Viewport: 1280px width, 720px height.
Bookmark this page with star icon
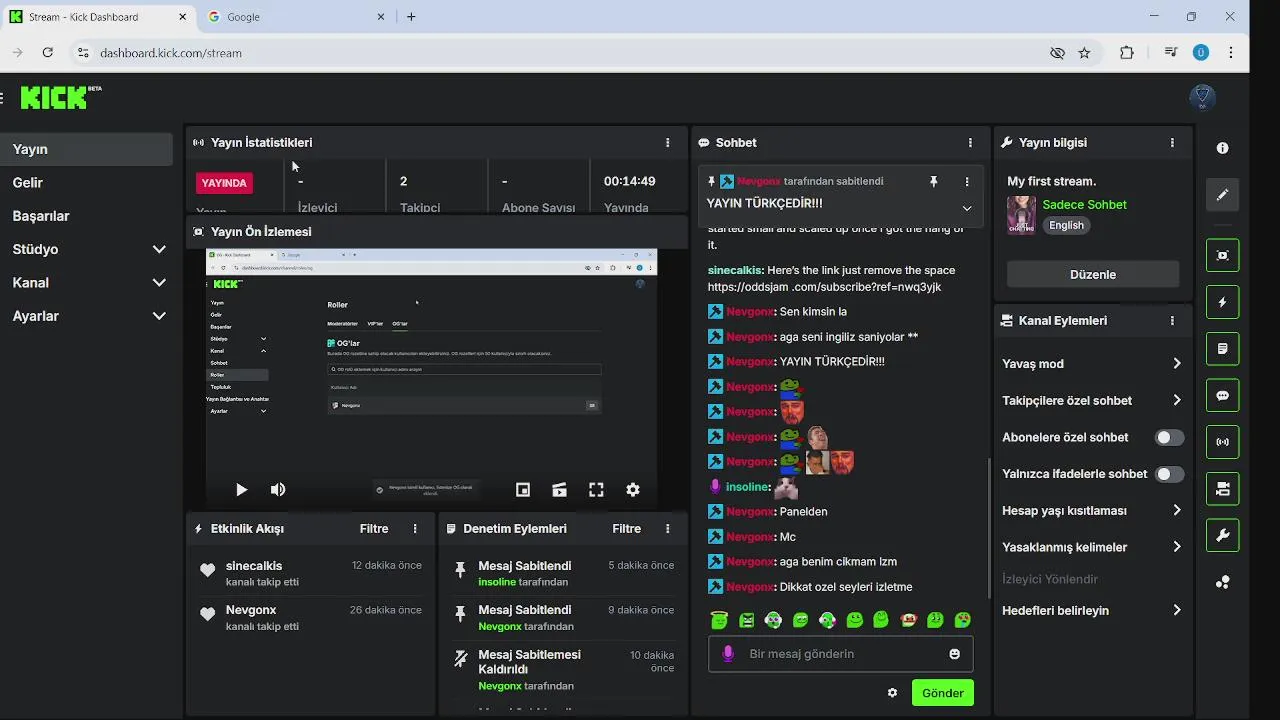[1084, 53]
